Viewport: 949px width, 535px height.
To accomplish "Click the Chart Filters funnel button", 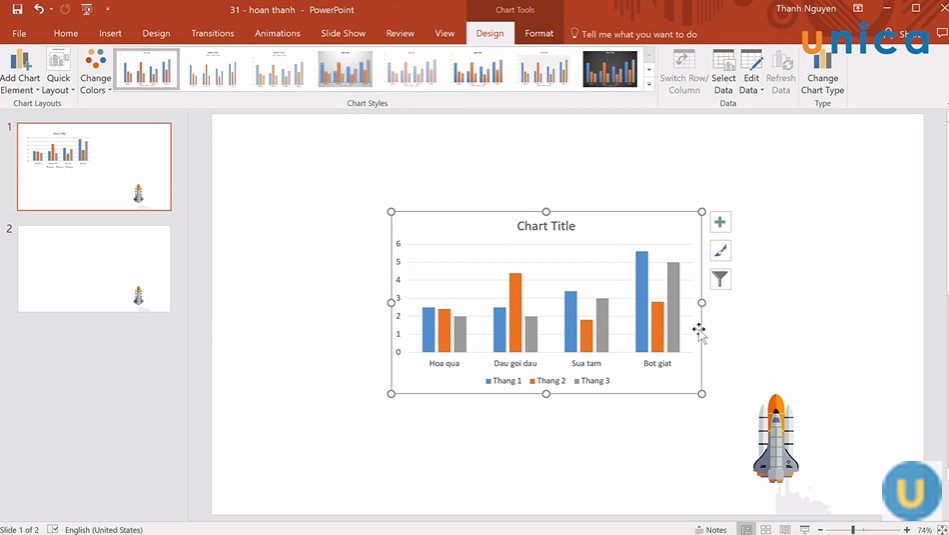I will [720, 279].
